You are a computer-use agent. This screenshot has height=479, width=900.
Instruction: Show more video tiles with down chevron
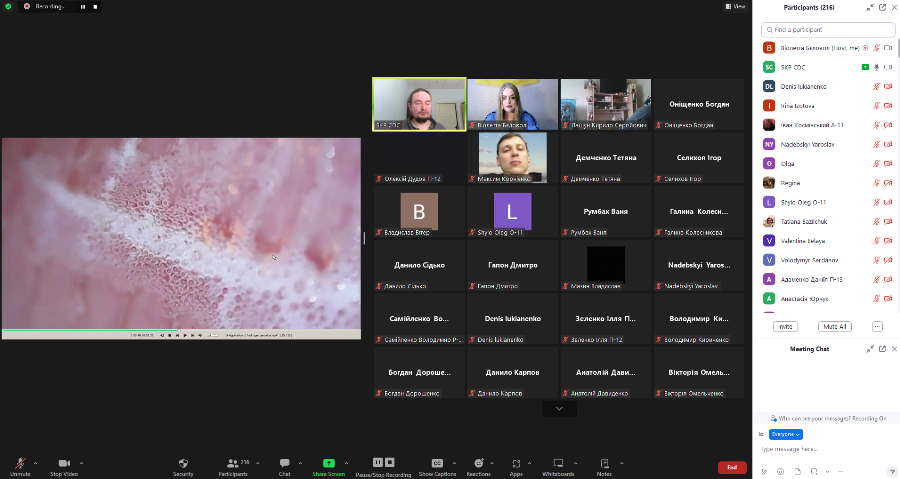tap(559, 408)
